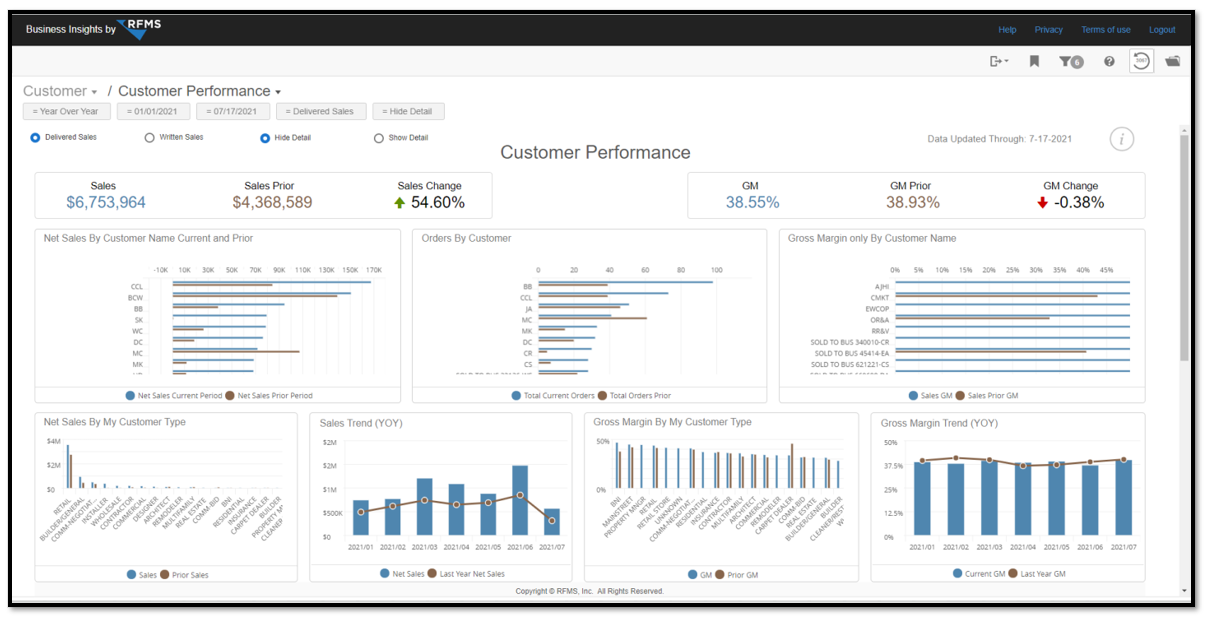1210x630 pixels.
Task: Click the blue Sales GM legend dot
Action: [x=914, y=396]
